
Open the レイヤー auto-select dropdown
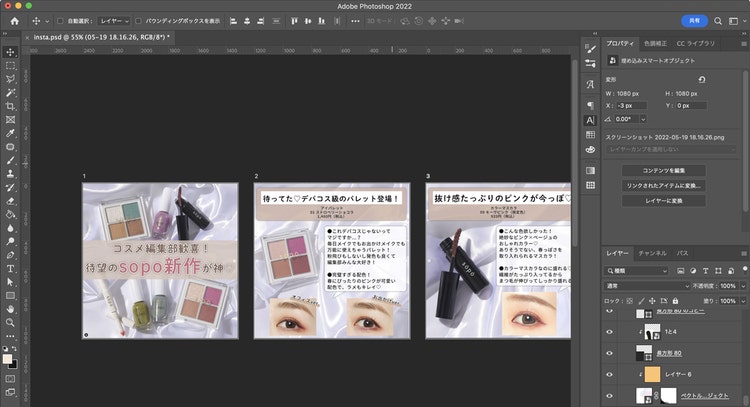113,21
